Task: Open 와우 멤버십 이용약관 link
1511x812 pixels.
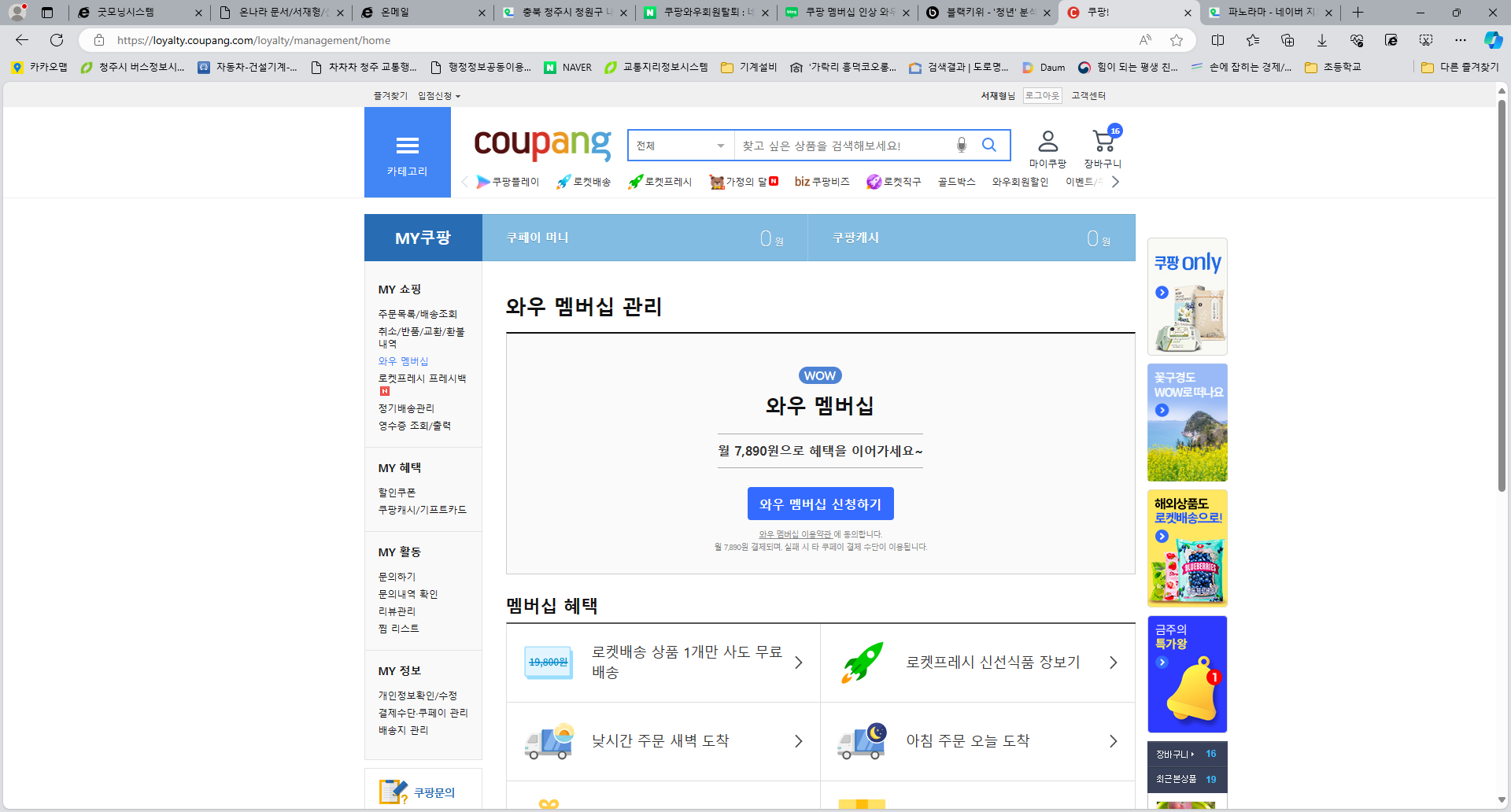Action: 794,534
